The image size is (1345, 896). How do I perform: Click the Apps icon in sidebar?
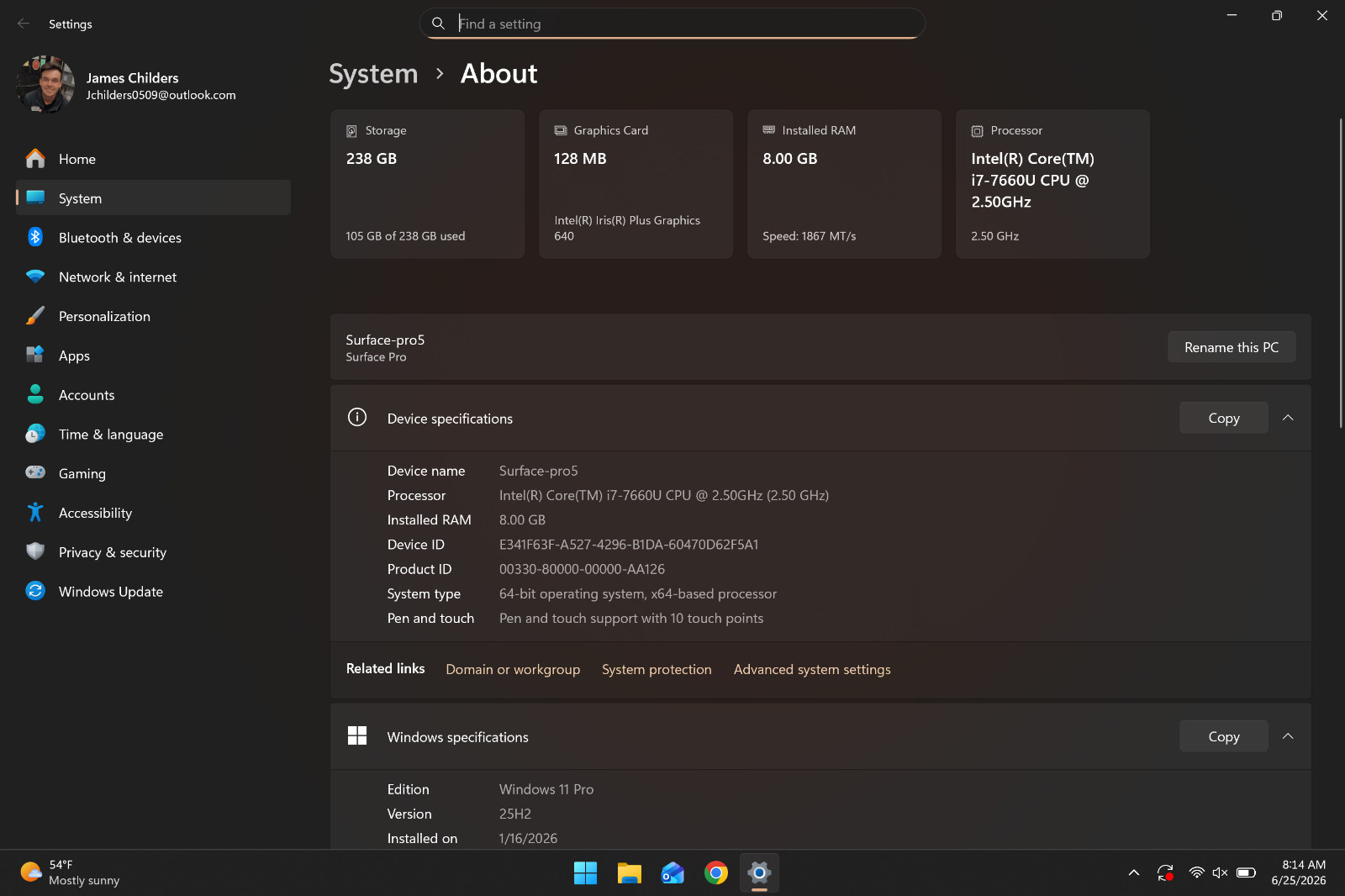coord(35,355)
